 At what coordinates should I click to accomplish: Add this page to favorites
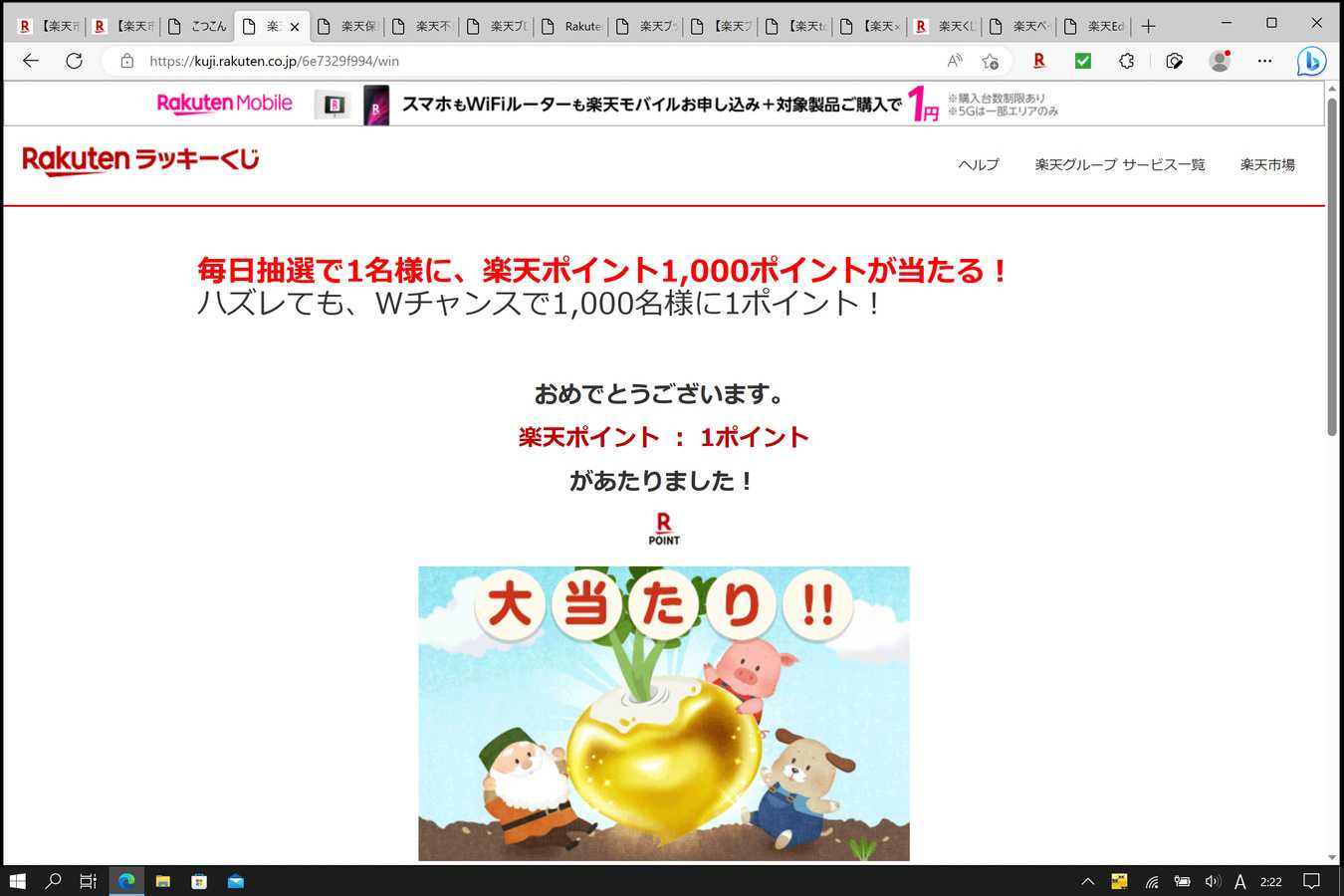click(990, 61)
